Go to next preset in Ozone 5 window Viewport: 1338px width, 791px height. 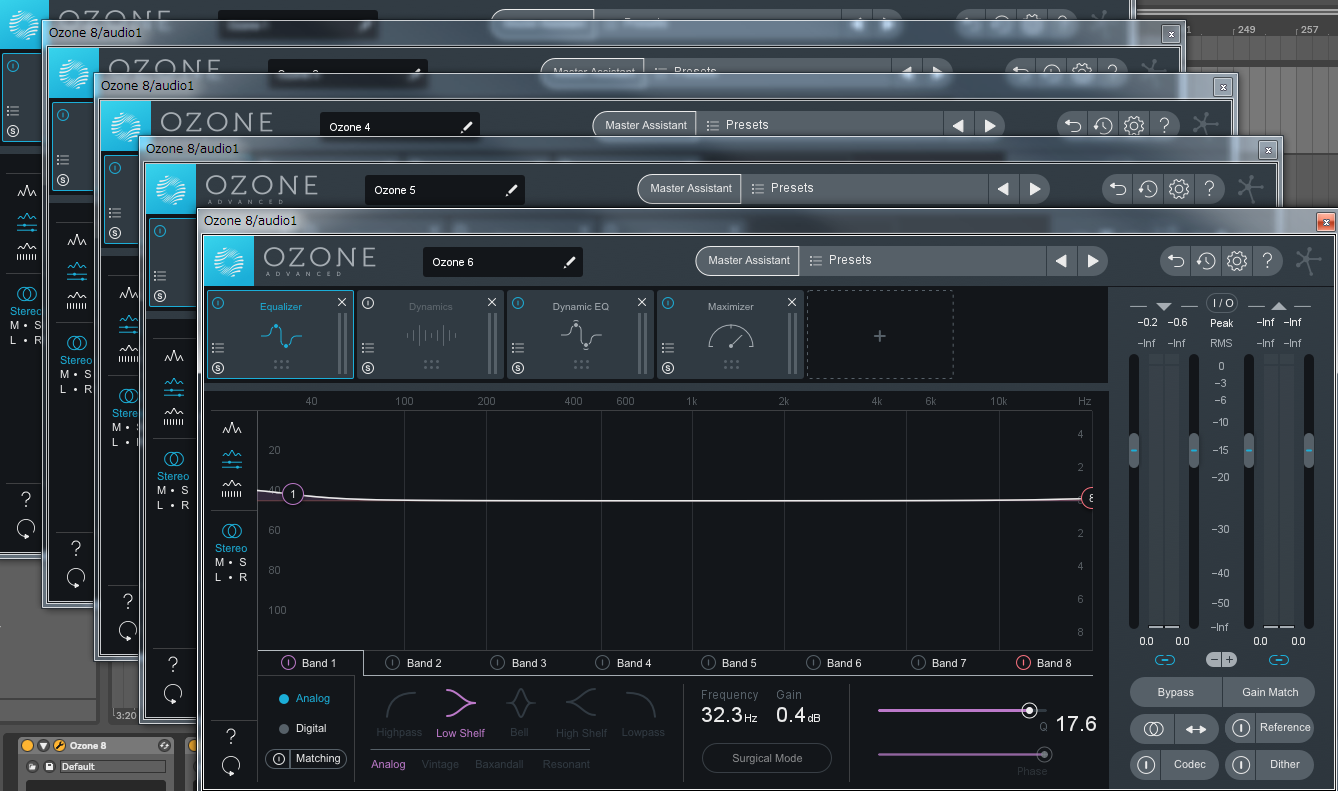[x=1035, y=189]
